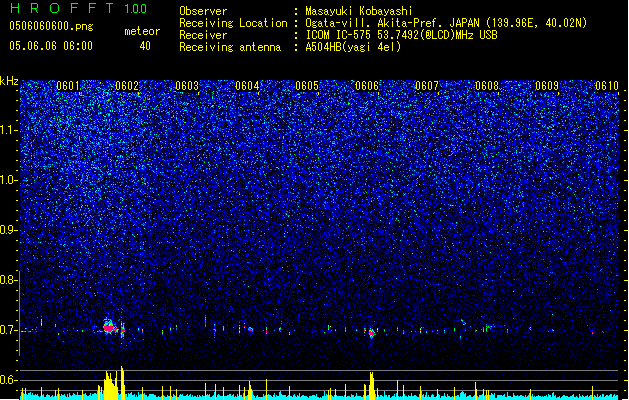Image resolution: width=629 pixels, height=400 pixels.
Task: Click the Observer name Masayuki Kobayashi
Action: click(359, 11)
